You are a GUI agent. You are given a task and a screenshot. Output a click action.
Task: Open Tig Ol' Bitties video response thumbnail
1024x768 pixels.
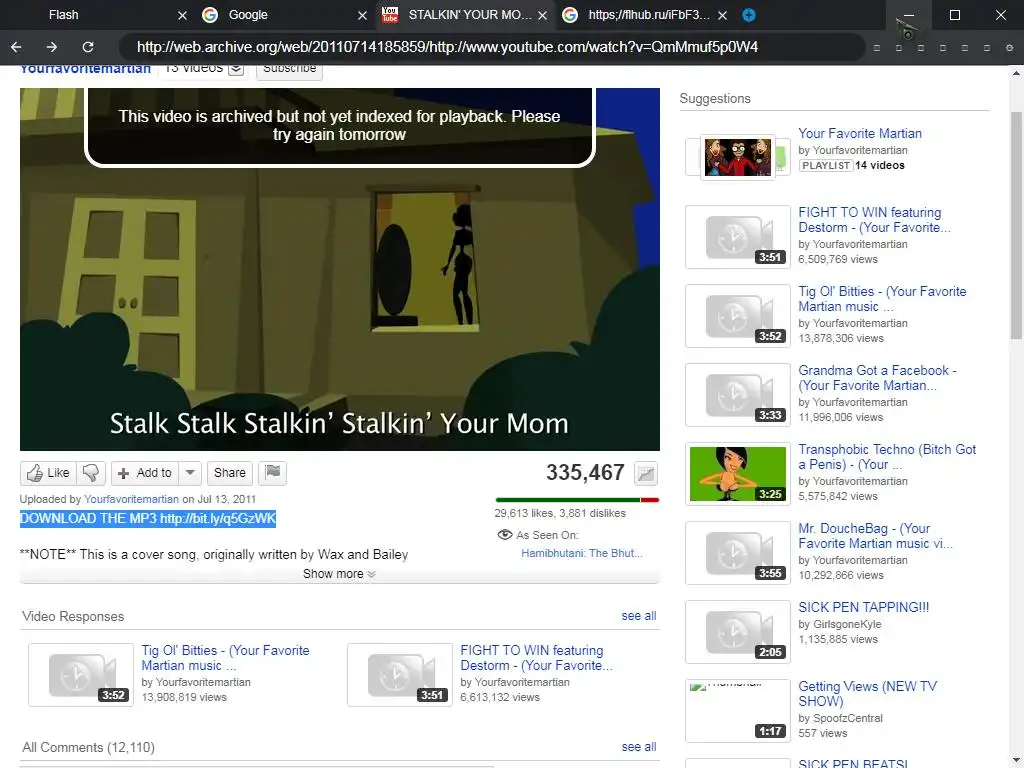coord(81,675)
